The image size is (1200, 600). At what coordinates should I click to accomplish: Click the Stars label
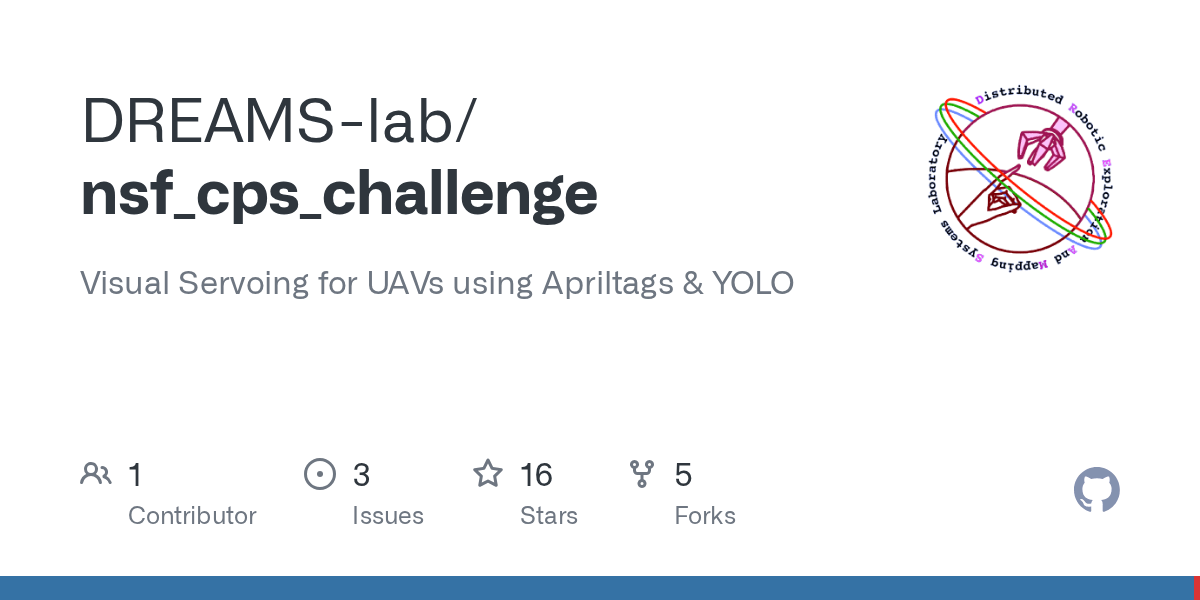549,516
